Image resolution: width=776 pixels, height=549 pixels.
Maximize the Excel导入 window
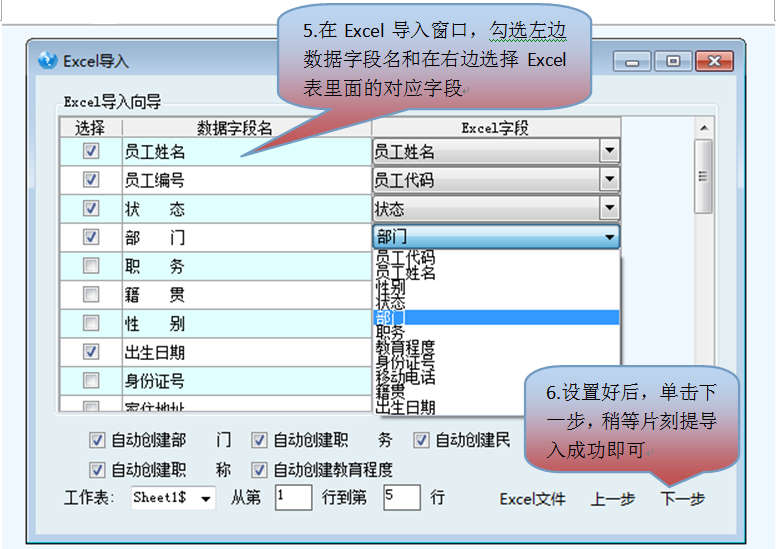tap(673, 61)
